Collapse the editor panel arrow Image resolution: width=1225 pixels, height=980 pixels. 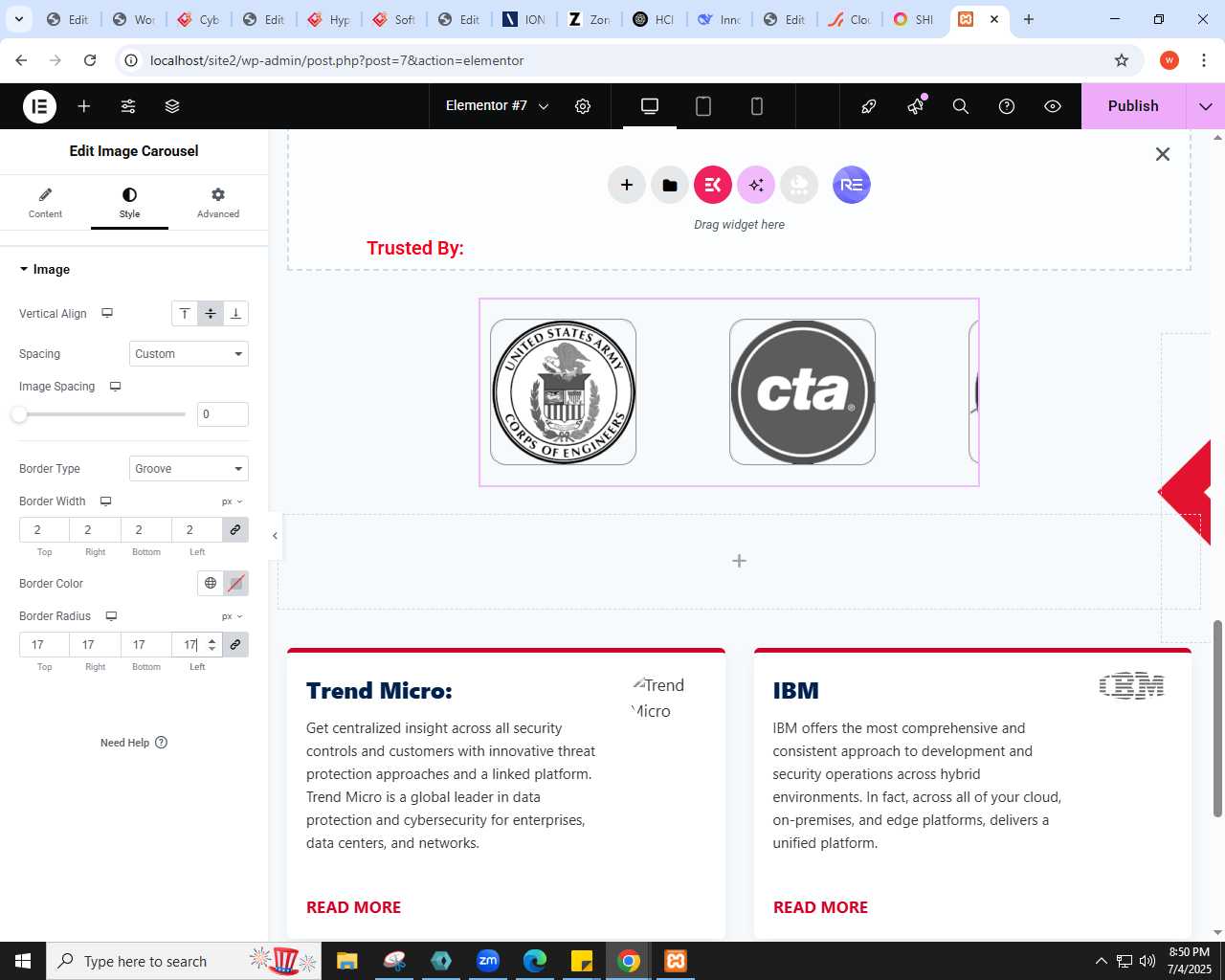(x=275, y=536)
